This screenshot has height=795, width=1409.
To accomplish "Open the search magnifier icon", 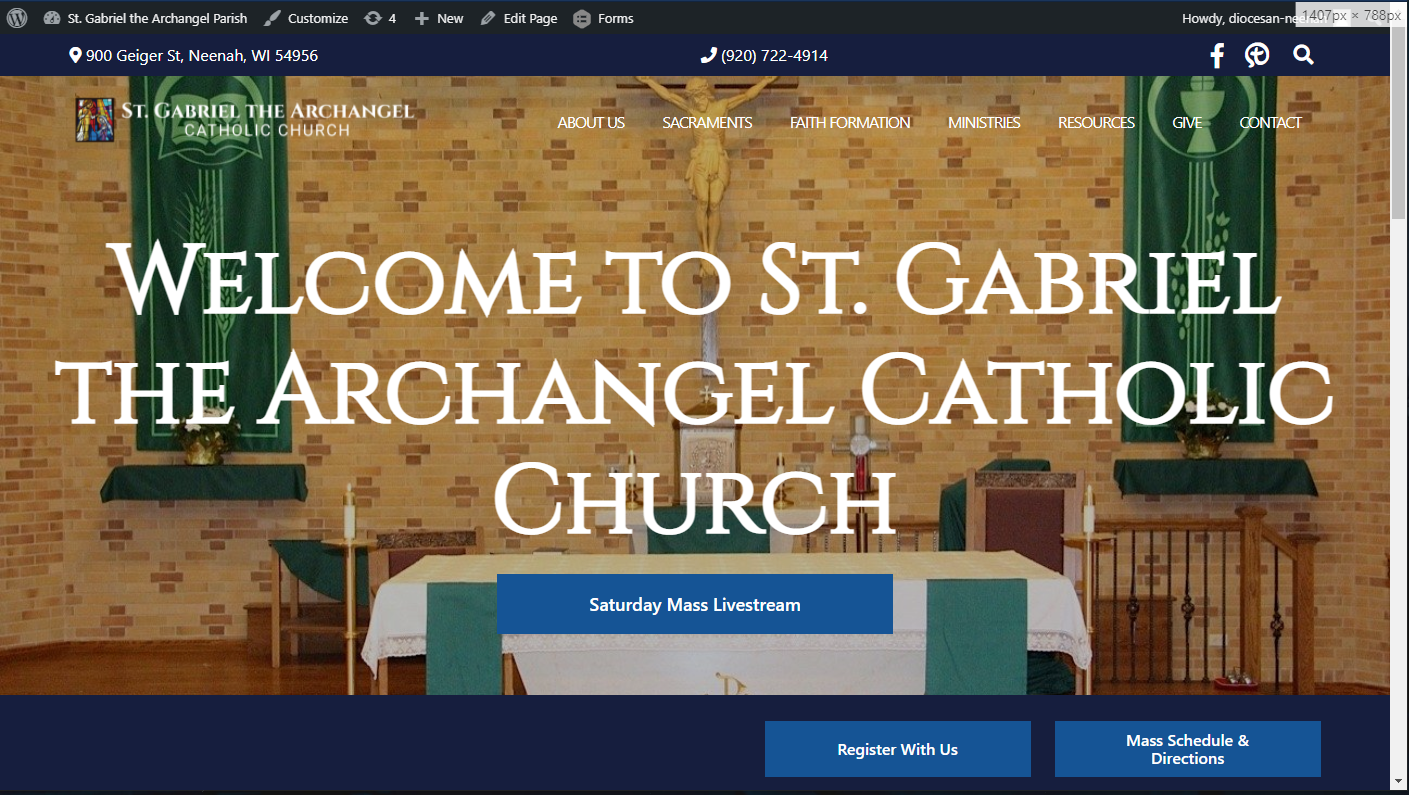I will 1302,56.
